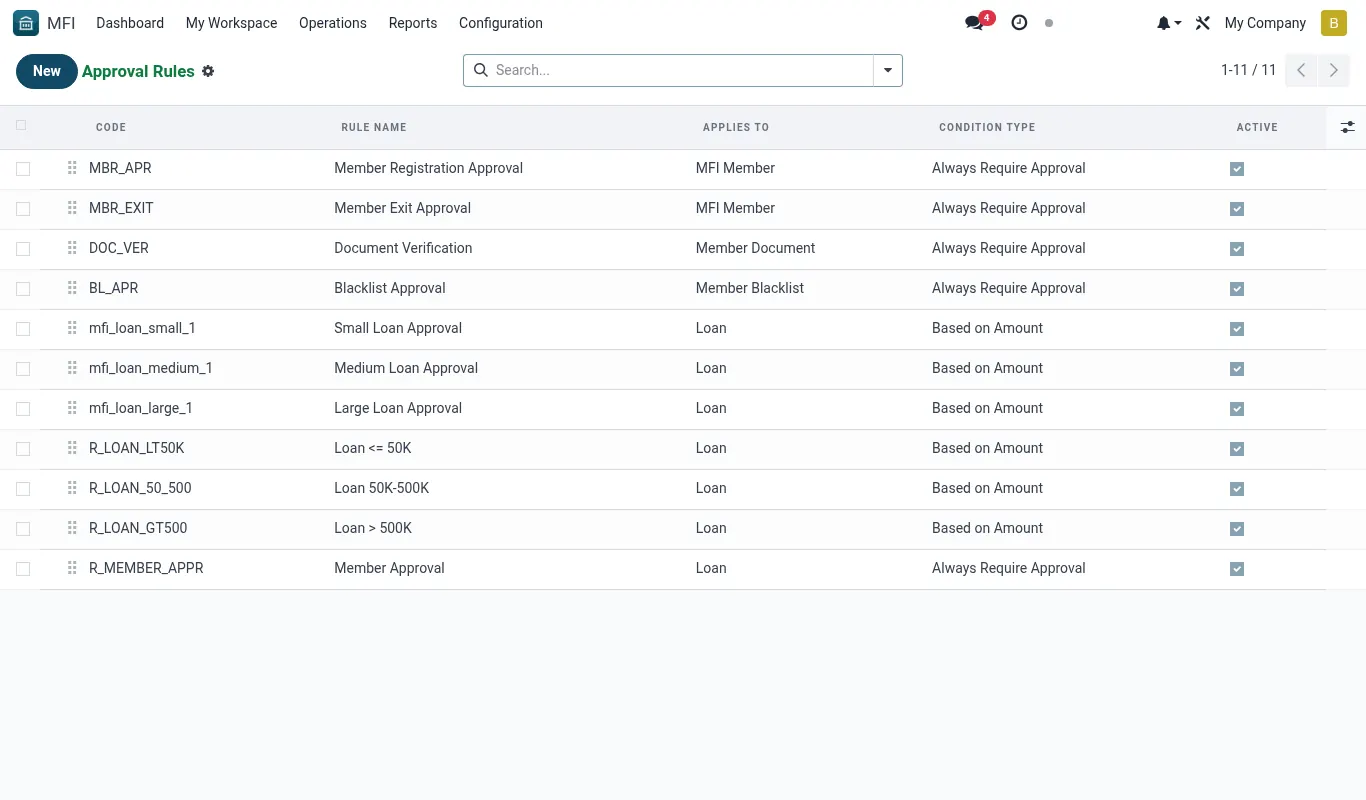1366x800 pixels.
Task: Open the notification bell menu
Action: [x=1169, y=23]
